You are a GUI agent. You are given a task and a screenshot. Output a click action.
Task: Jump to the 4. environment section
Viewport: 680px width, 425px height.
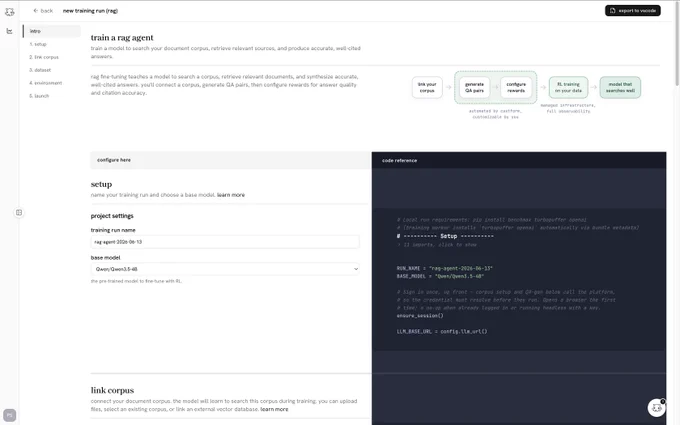click(x=46, y=83)
